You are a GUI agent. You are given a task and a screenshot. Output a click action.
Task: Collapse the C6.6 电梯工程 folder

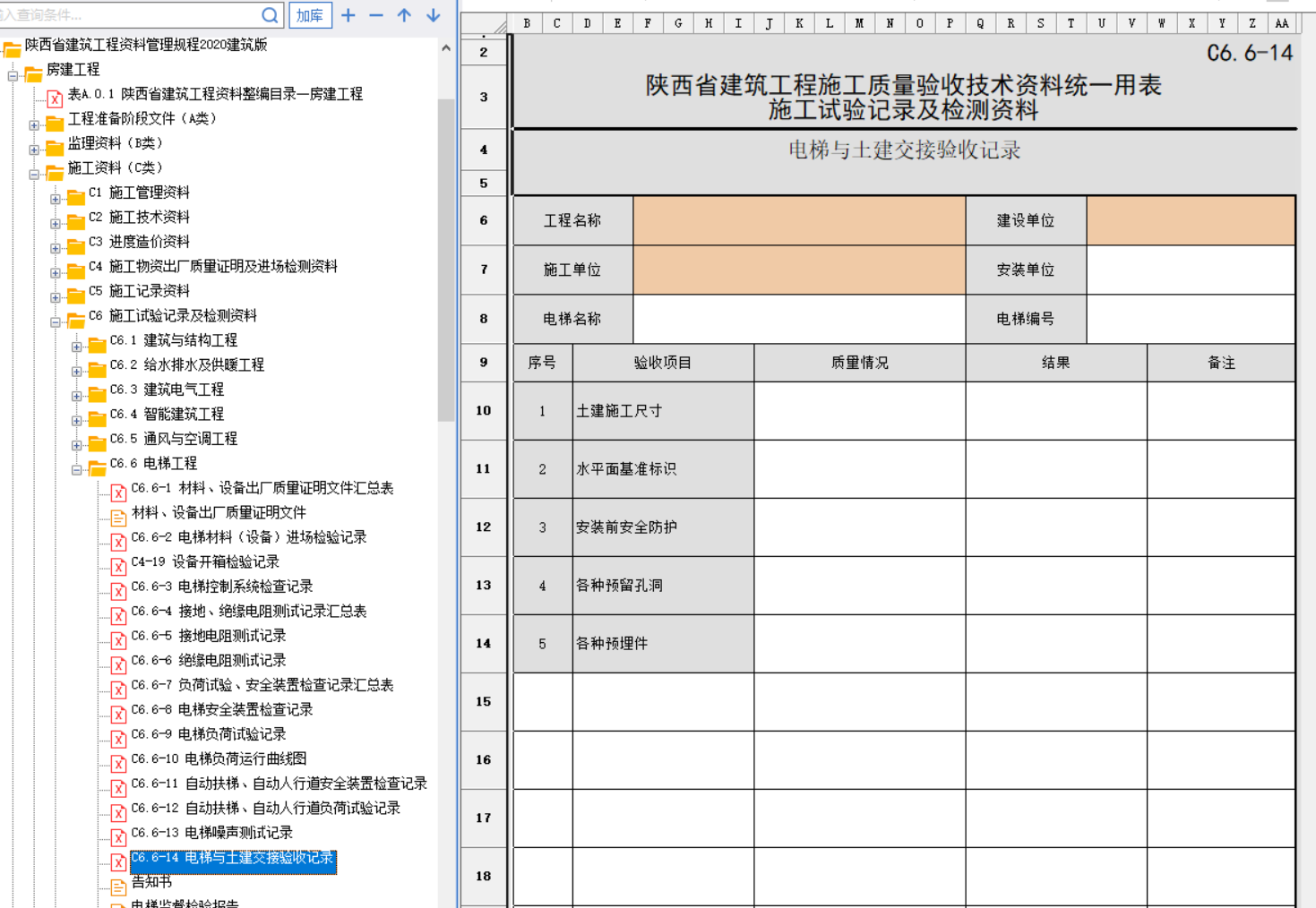click(x=77, y=469)
